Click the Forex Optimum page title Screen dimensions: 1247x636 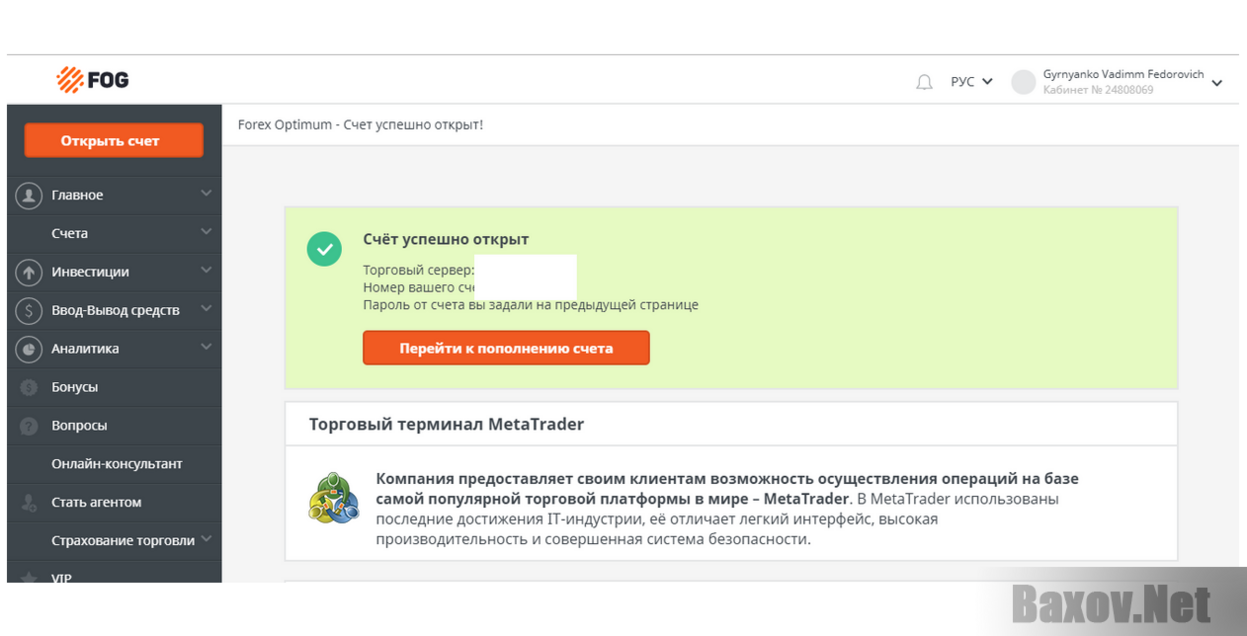360,125
